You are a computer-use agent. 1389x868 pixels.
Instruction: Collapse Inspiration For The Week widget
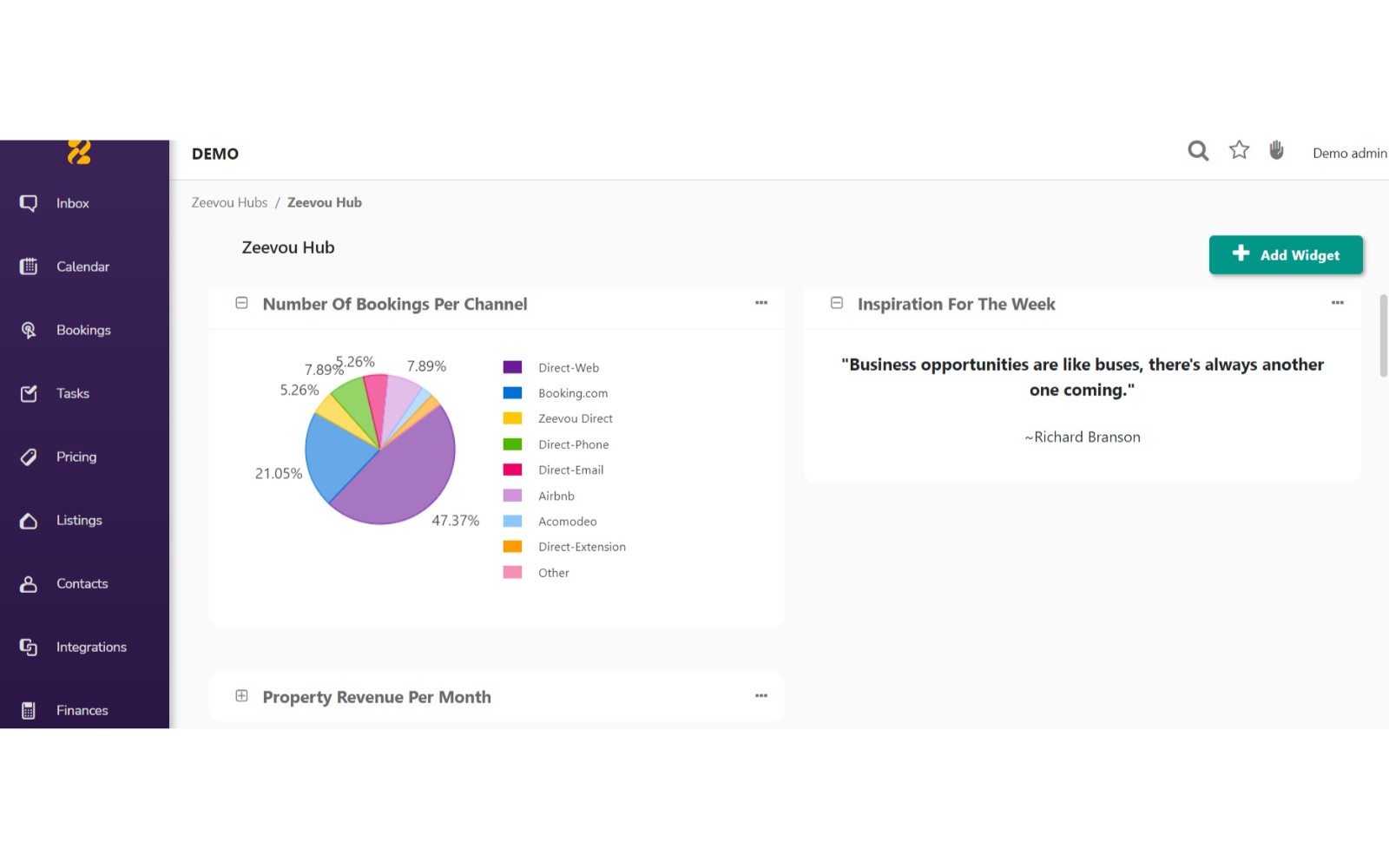(x=837, y=303)
